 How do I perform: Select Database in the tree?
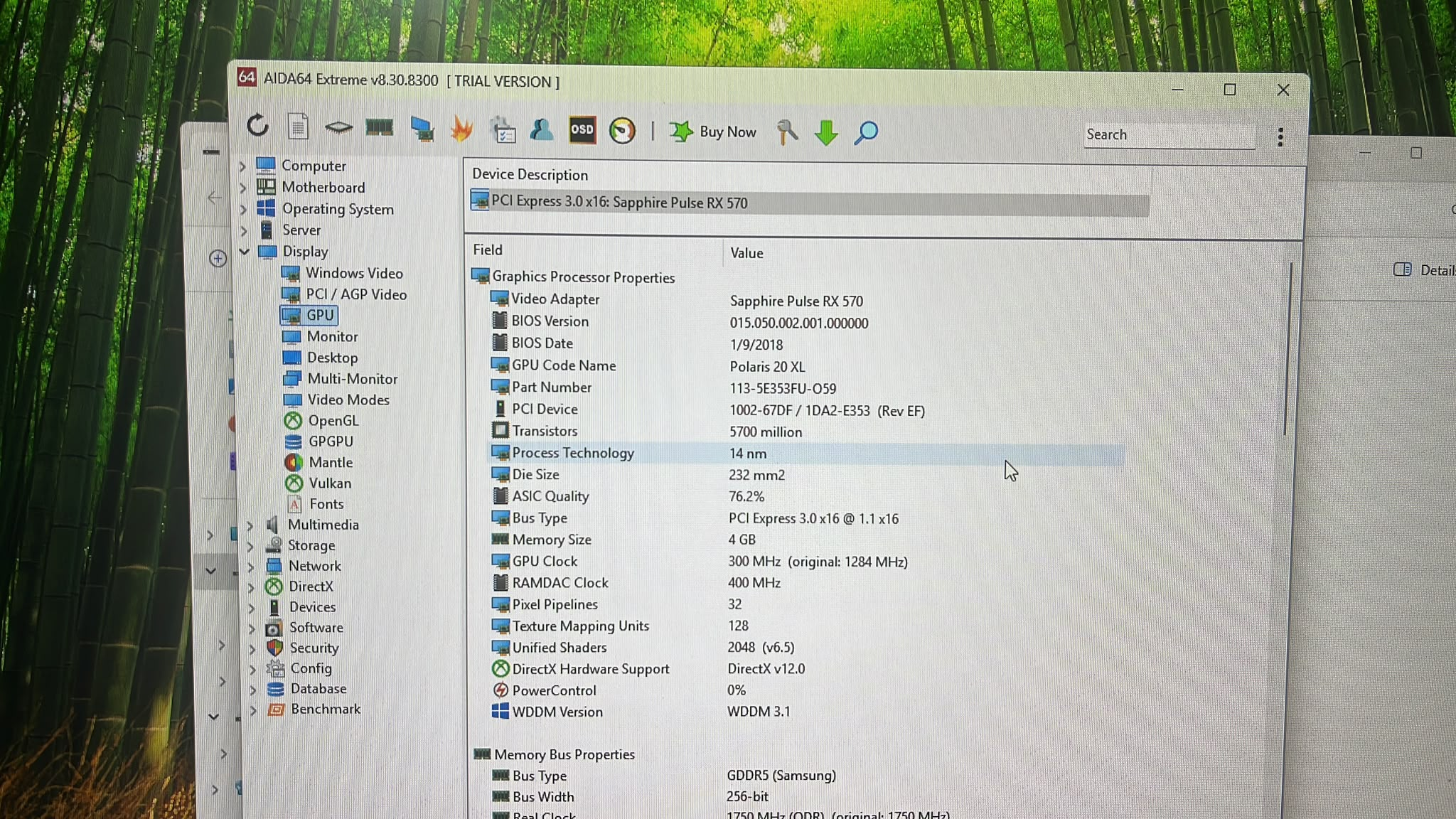click(x=306, y=689)
